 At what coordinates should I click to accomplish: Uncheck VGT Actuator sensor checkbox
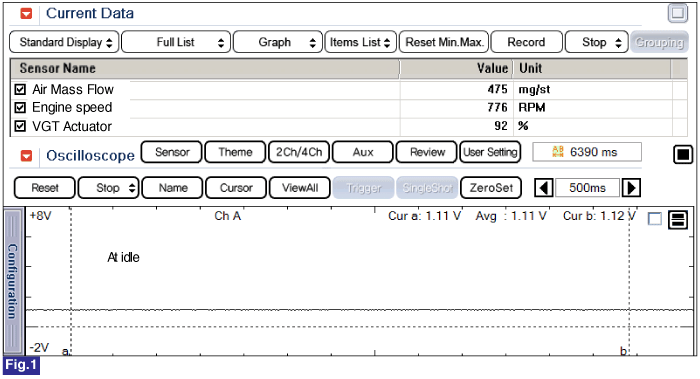(20, 126)
